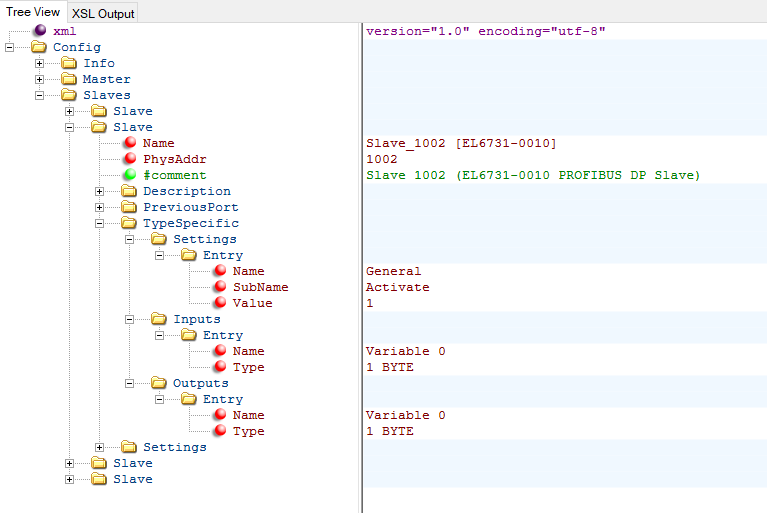Click the Slave 1002 PROFIBUS DP comment text
Screen dimensions: 767x513
pyautogui.click(x=532, y=175)
